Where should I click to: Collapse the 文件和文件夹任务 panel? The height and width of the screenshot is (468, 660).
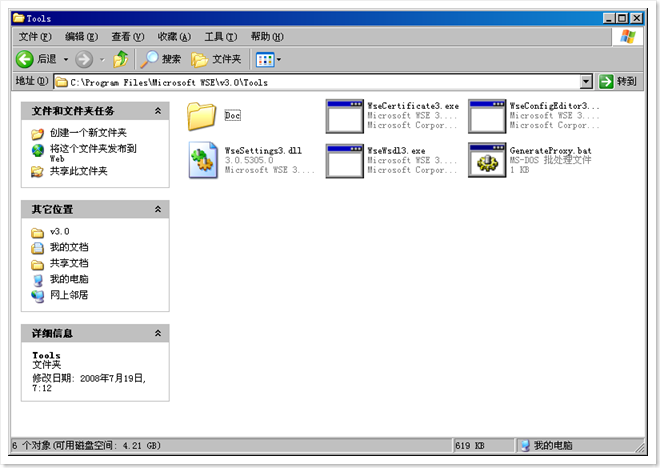tap(158, 111)
